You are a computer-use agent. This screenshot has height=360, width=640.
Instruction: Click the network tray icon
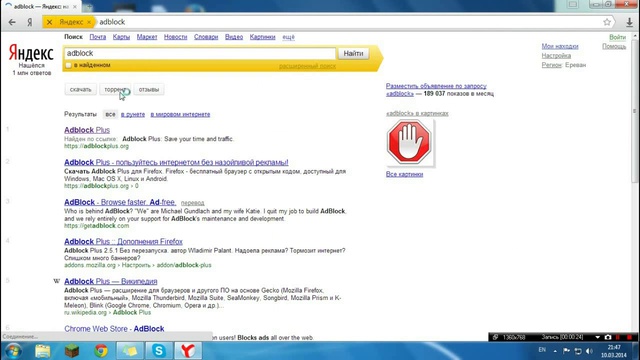point(578,351)
